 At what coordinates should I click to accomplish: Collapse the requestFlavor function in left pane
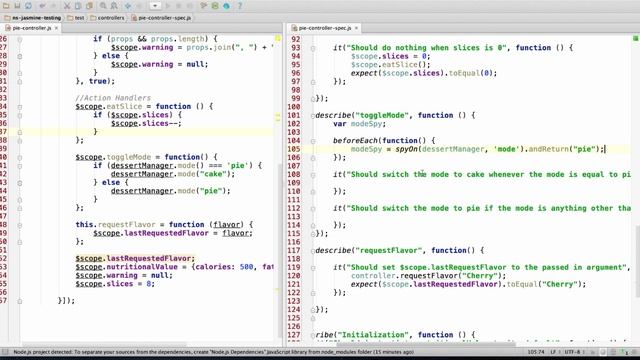click(x=20, y=225)
